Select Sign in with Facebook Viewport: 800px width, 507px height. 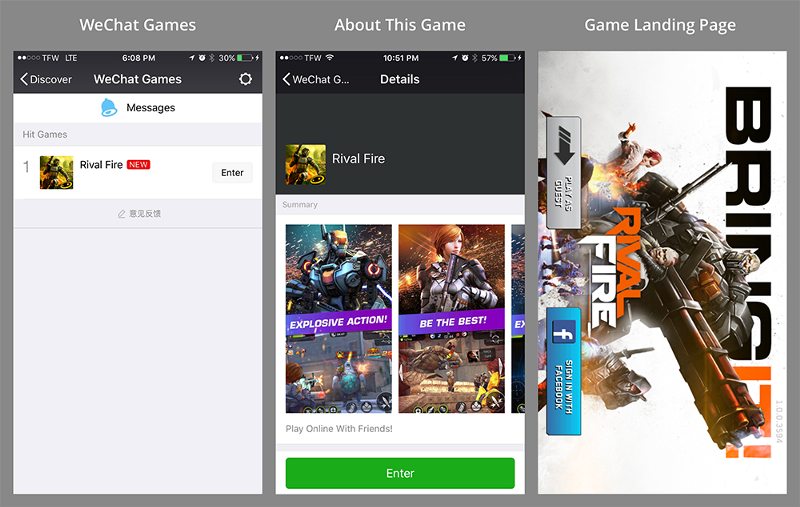563,372
